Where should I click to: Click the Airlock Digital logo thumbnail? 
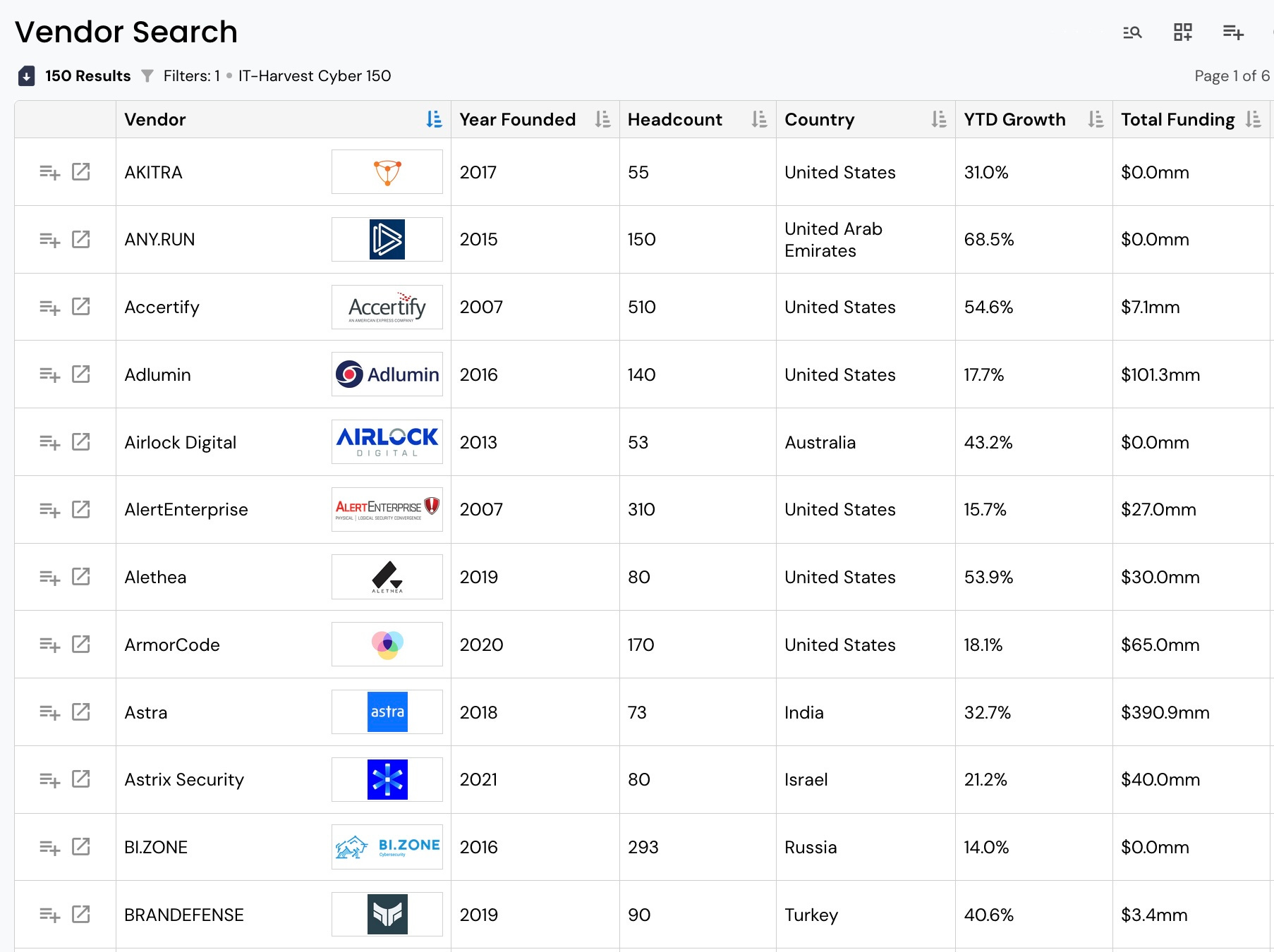point(387,441)
